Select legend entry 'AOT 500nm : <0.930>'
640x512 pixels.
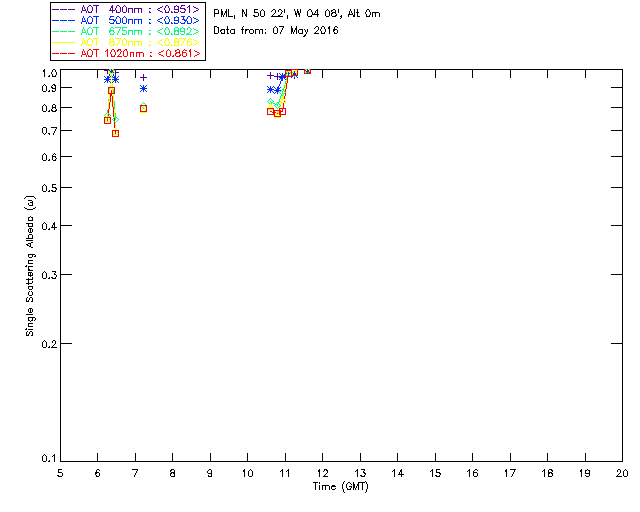coord(140,20)
